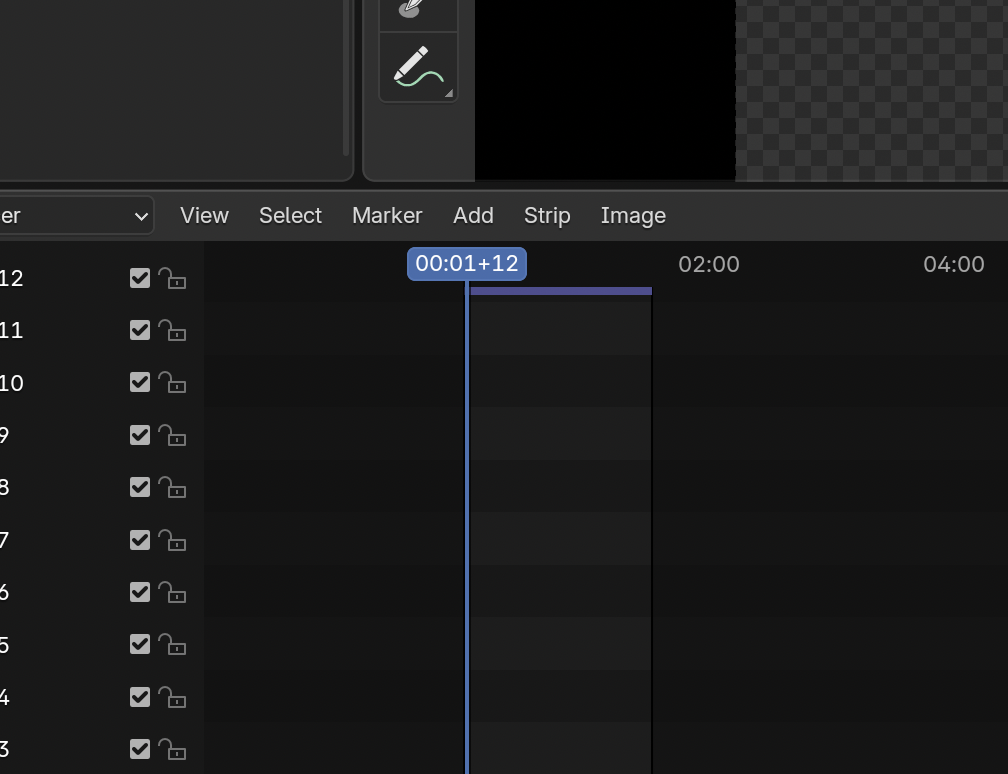Lock channel 10 with lock icon

(172, 382)
